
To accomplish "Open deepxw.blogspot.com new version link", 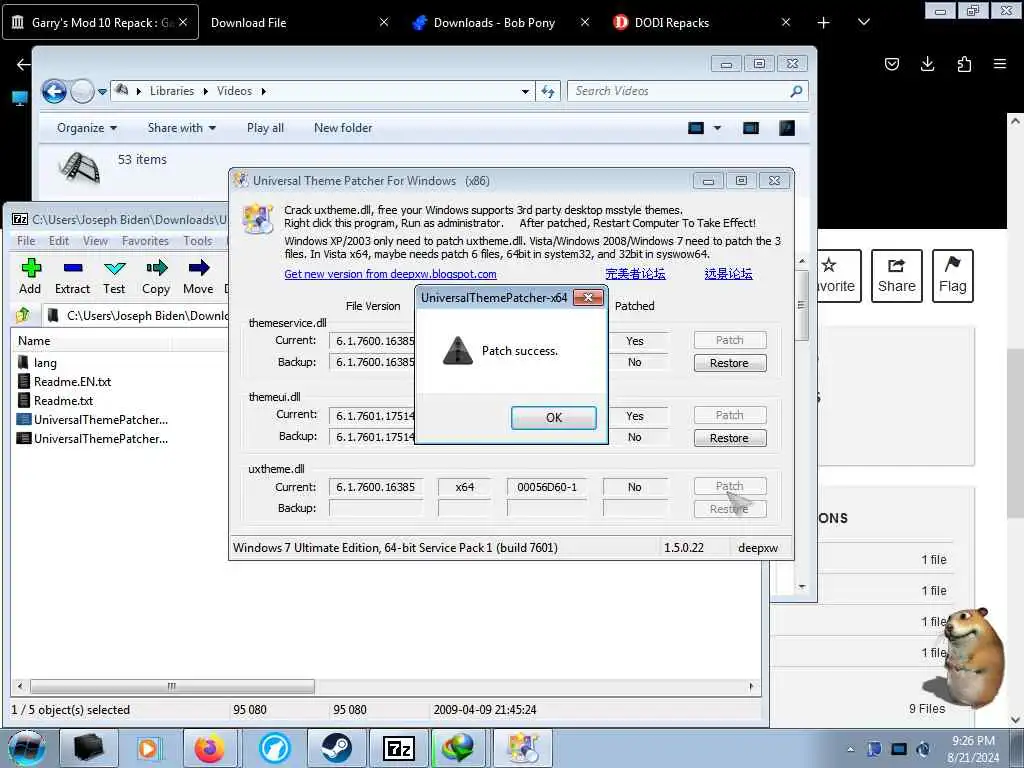I will coord(390,274).
